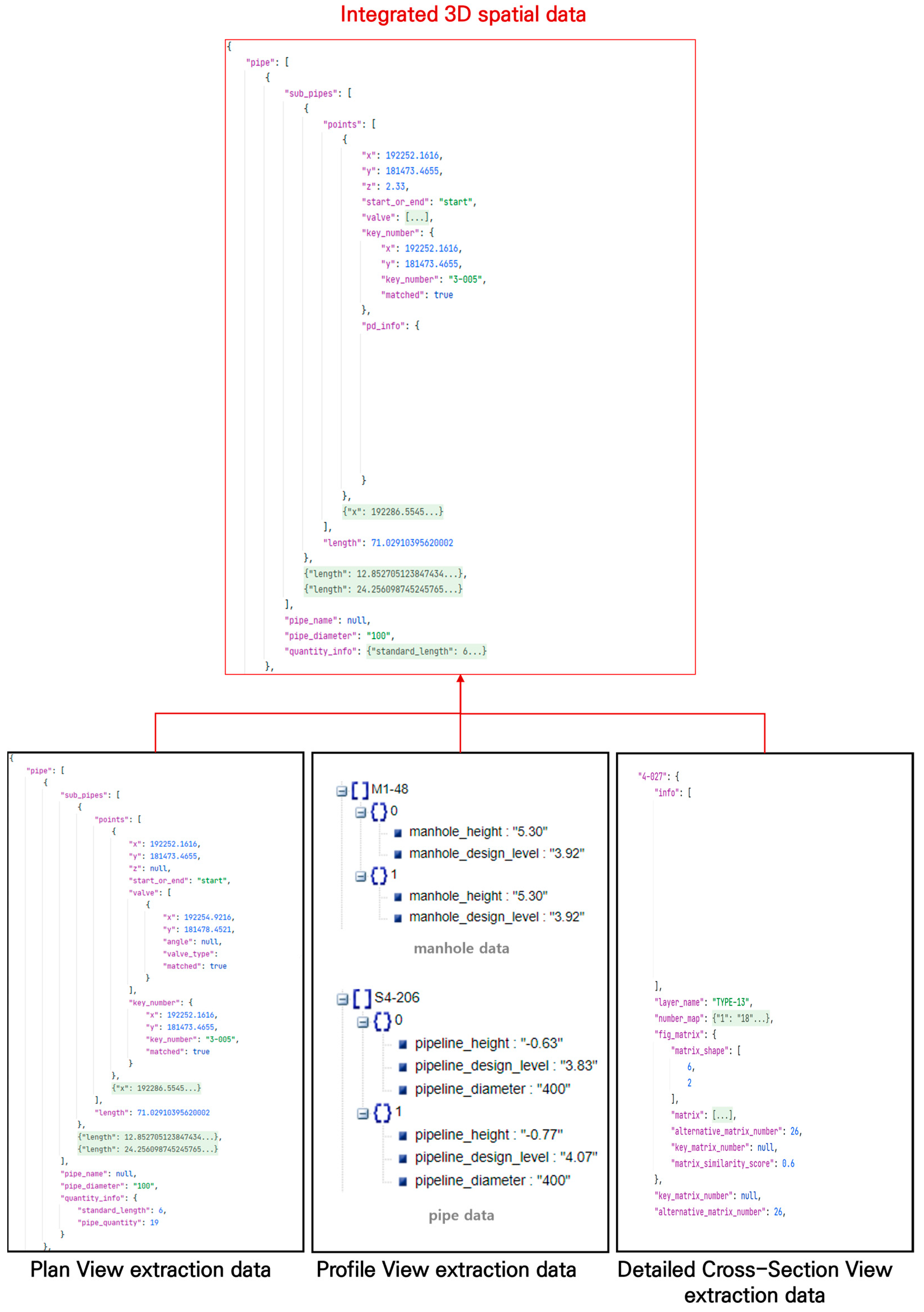The image size is (924, 1312).
Task: Click blue square icon beside pipeline_design_level "4.07"
Action: 403,1158
